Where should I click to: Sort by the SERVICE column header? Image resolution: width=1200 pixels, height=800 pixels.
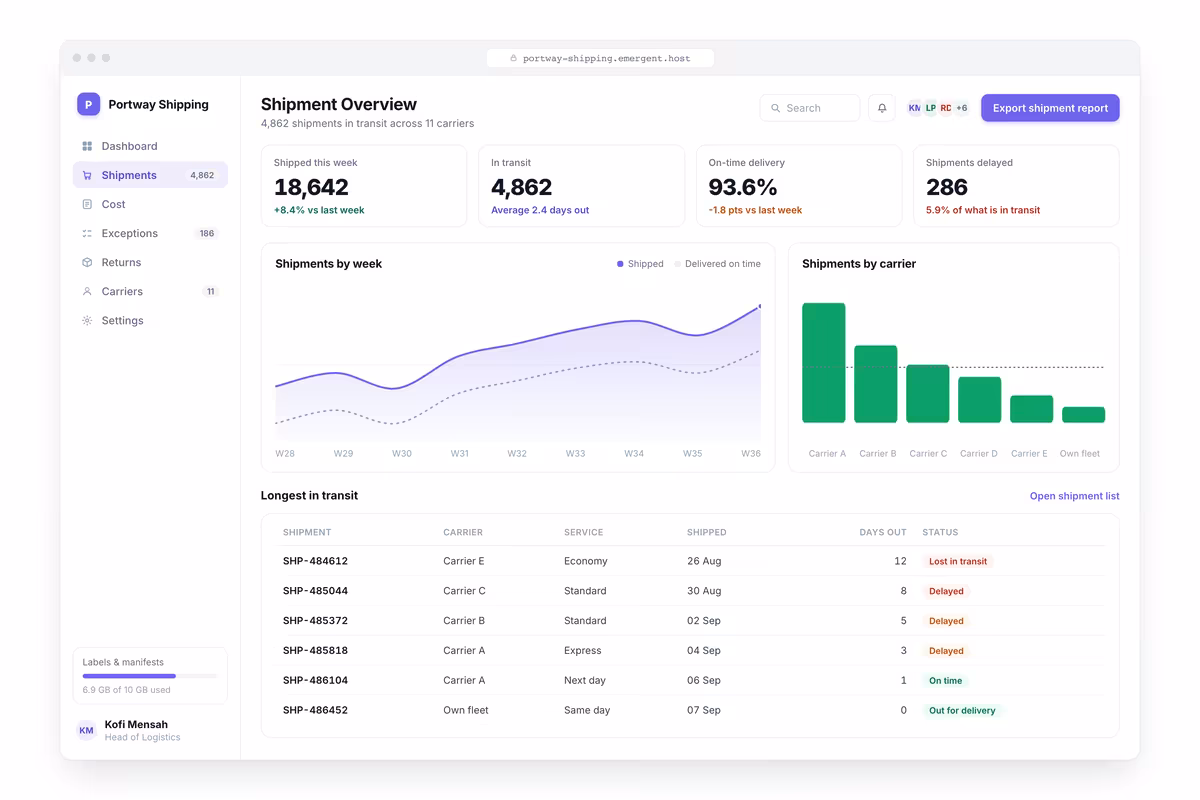(584, 532)
